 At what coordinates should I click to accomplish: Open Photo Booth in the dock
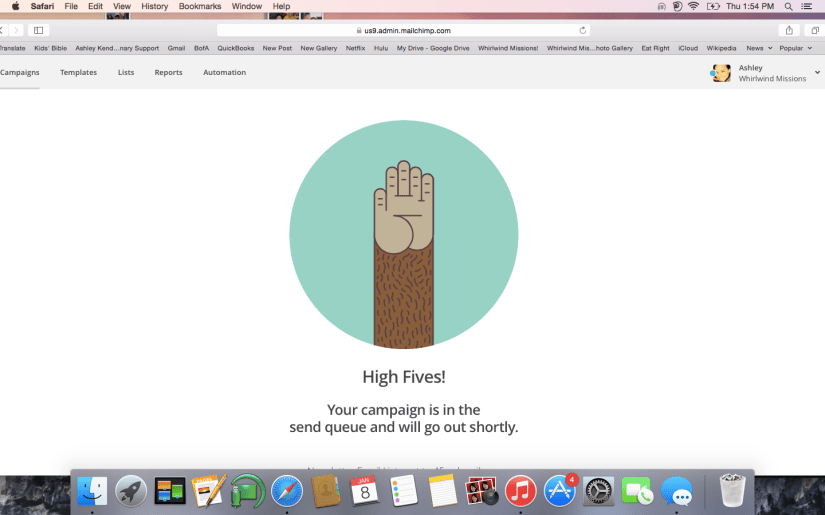(x=481, y=491)
